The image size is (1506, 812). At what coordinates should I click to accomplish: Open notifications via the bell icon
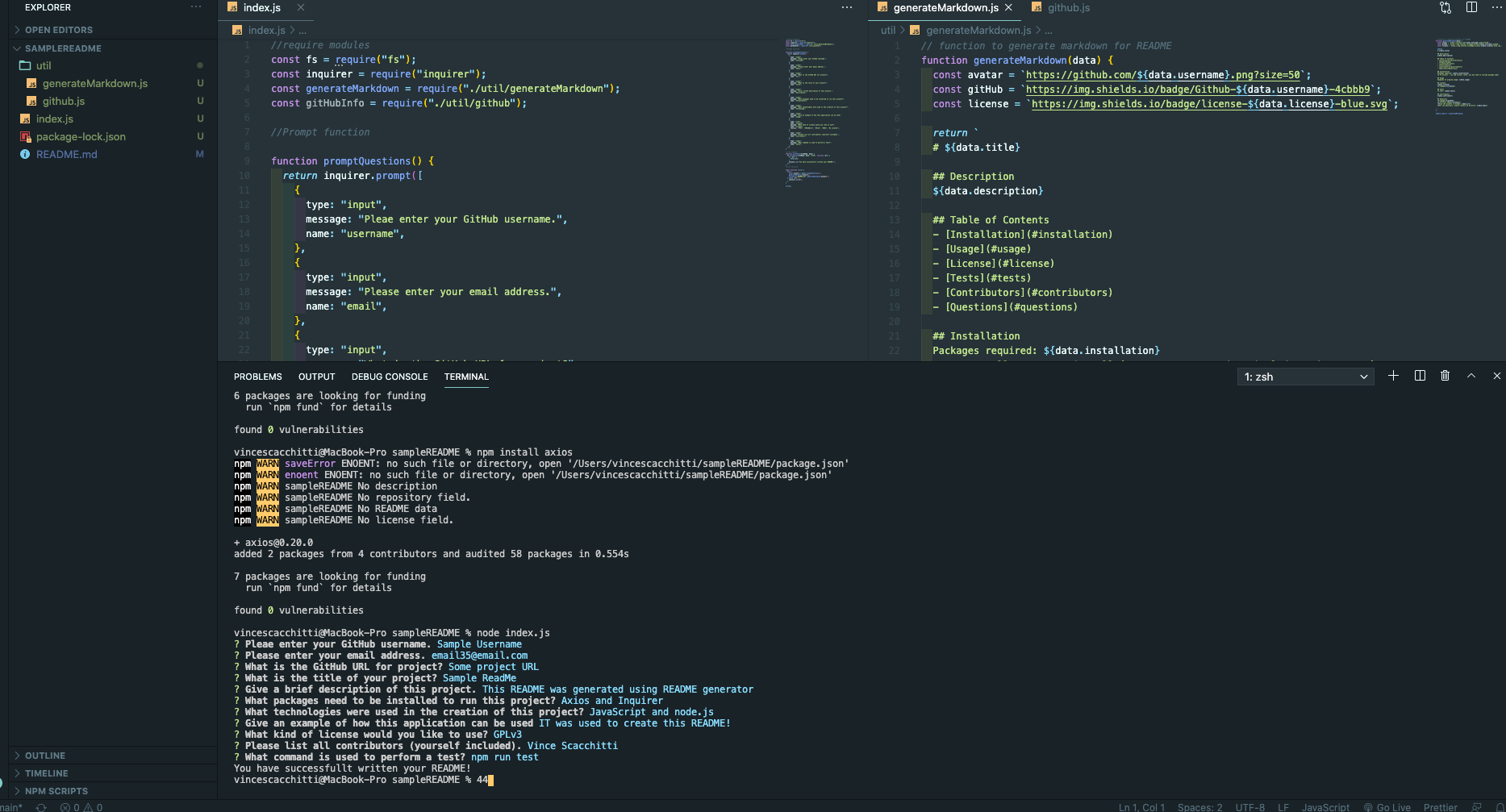(x=1500, y=806)
